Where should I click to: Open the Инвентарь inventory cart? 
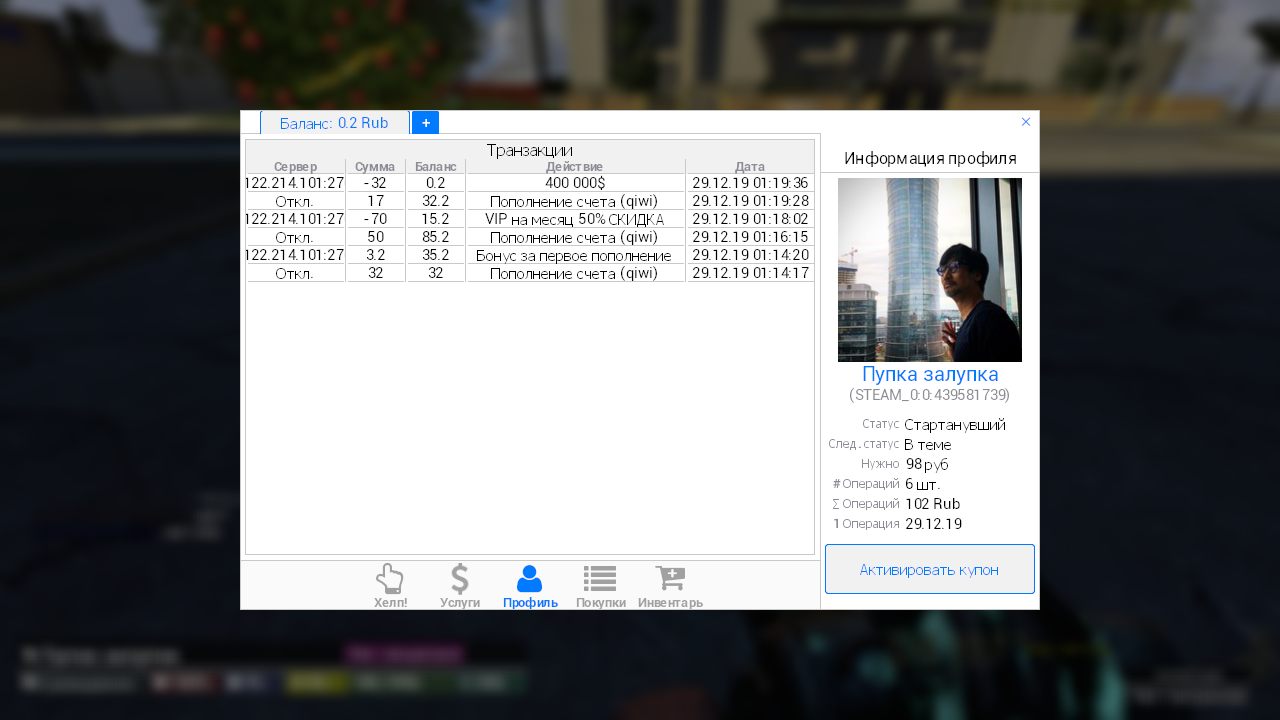(x=670, y=585)
